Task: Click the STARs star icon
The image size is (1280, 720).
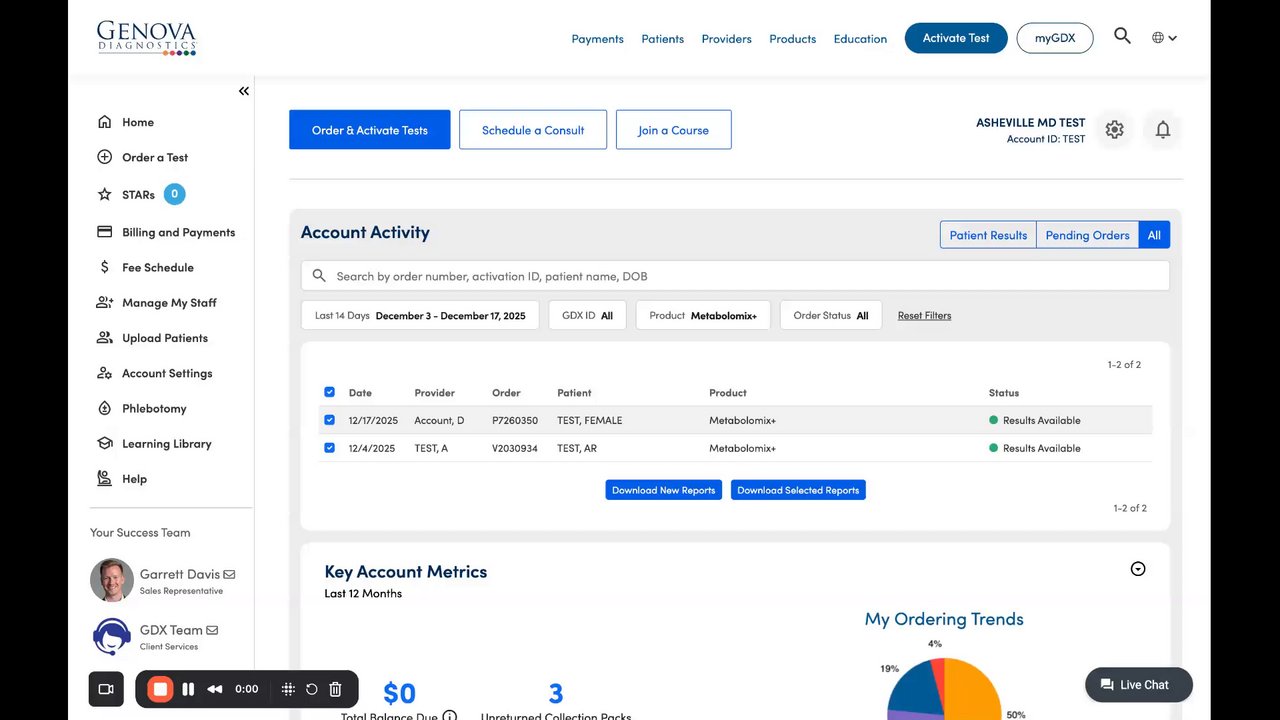Action: point(104,194)
